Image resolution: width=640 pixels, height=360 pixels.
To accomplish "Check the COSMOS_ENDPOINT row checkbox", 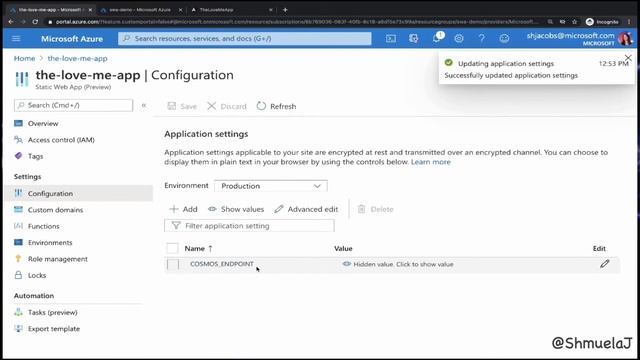I will click(x=173, y=264).
